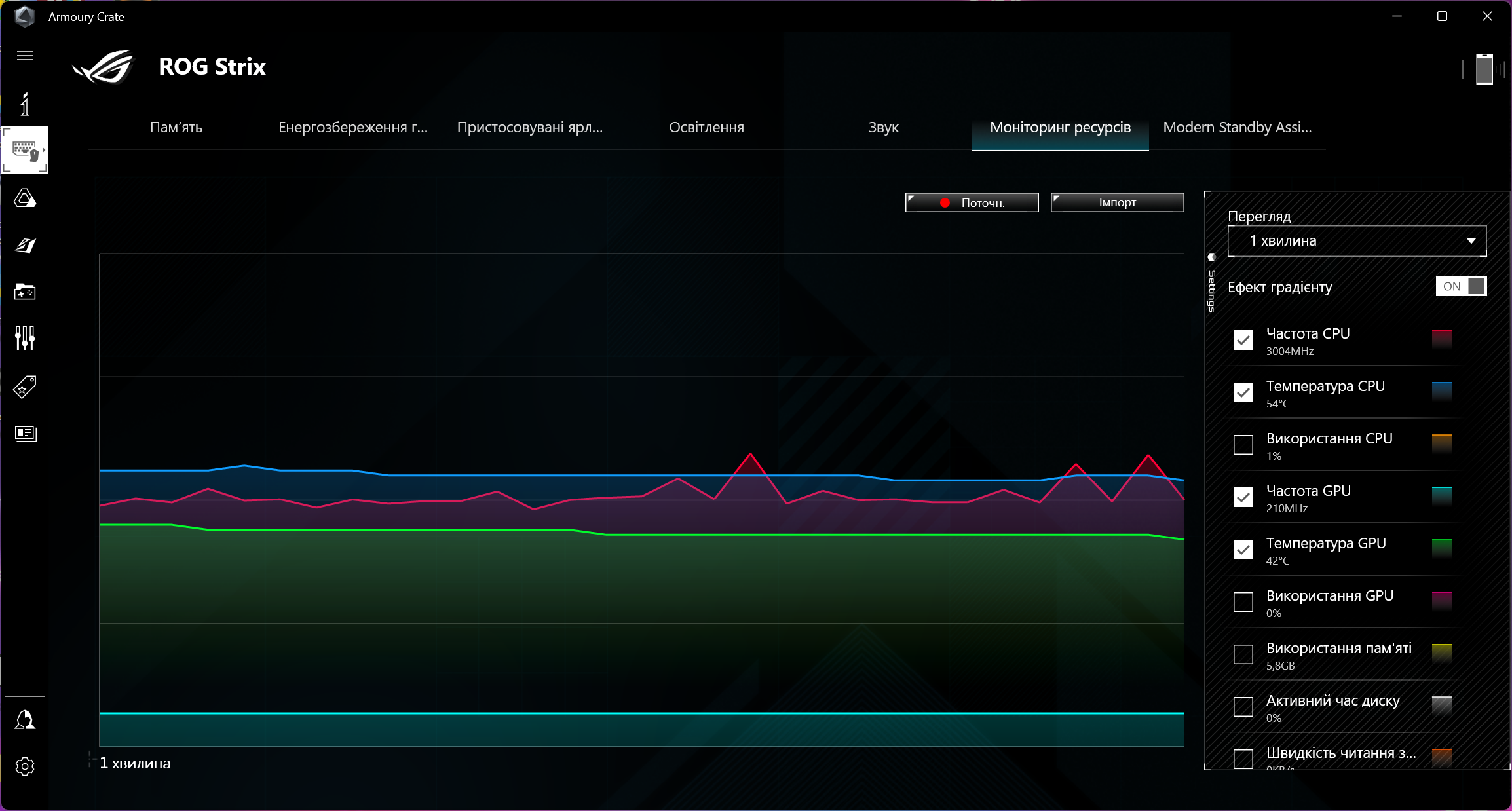Screen dimensions: 1512x811
Task: Uncheck the Частота CPU checkbox
Action: pyautogui.click(x=1243, y=340)
